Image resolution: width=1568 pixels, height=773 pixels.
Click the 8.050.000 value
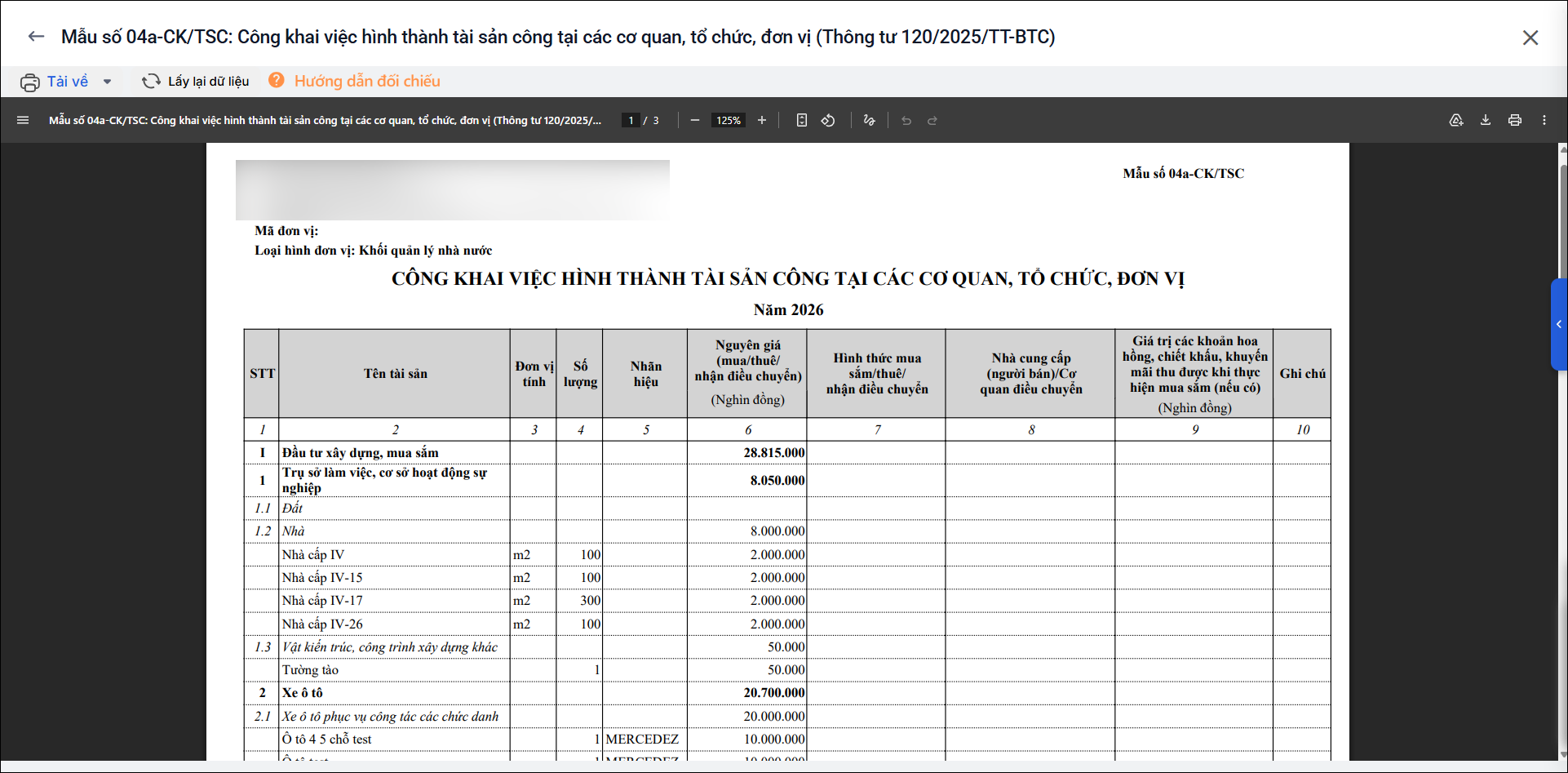pos(777,480)
